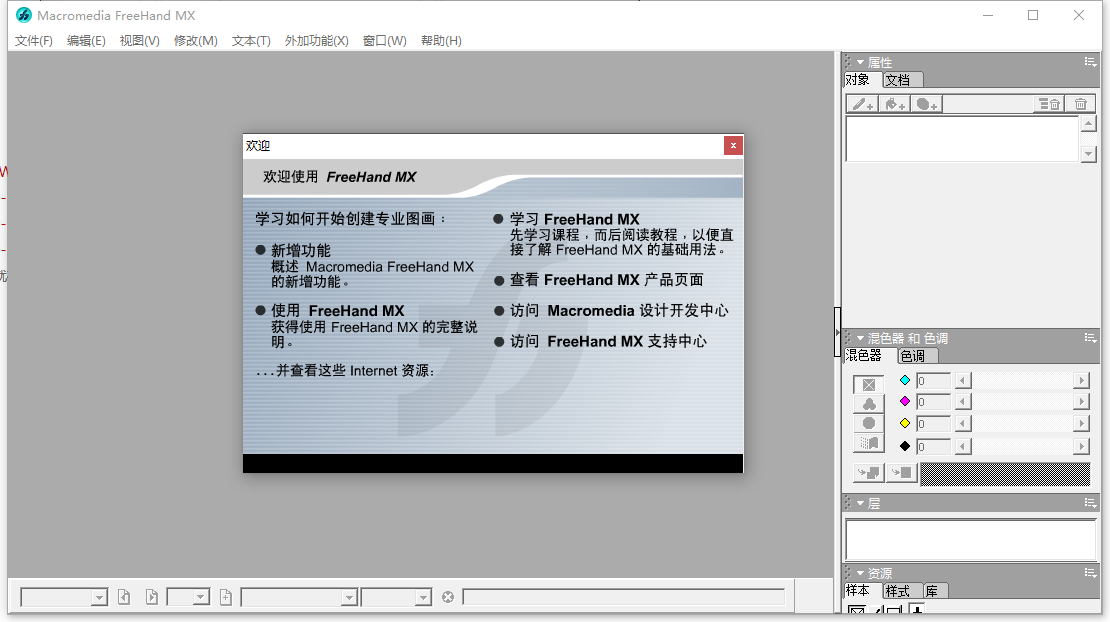Open the 修改(M) menu

195,40
